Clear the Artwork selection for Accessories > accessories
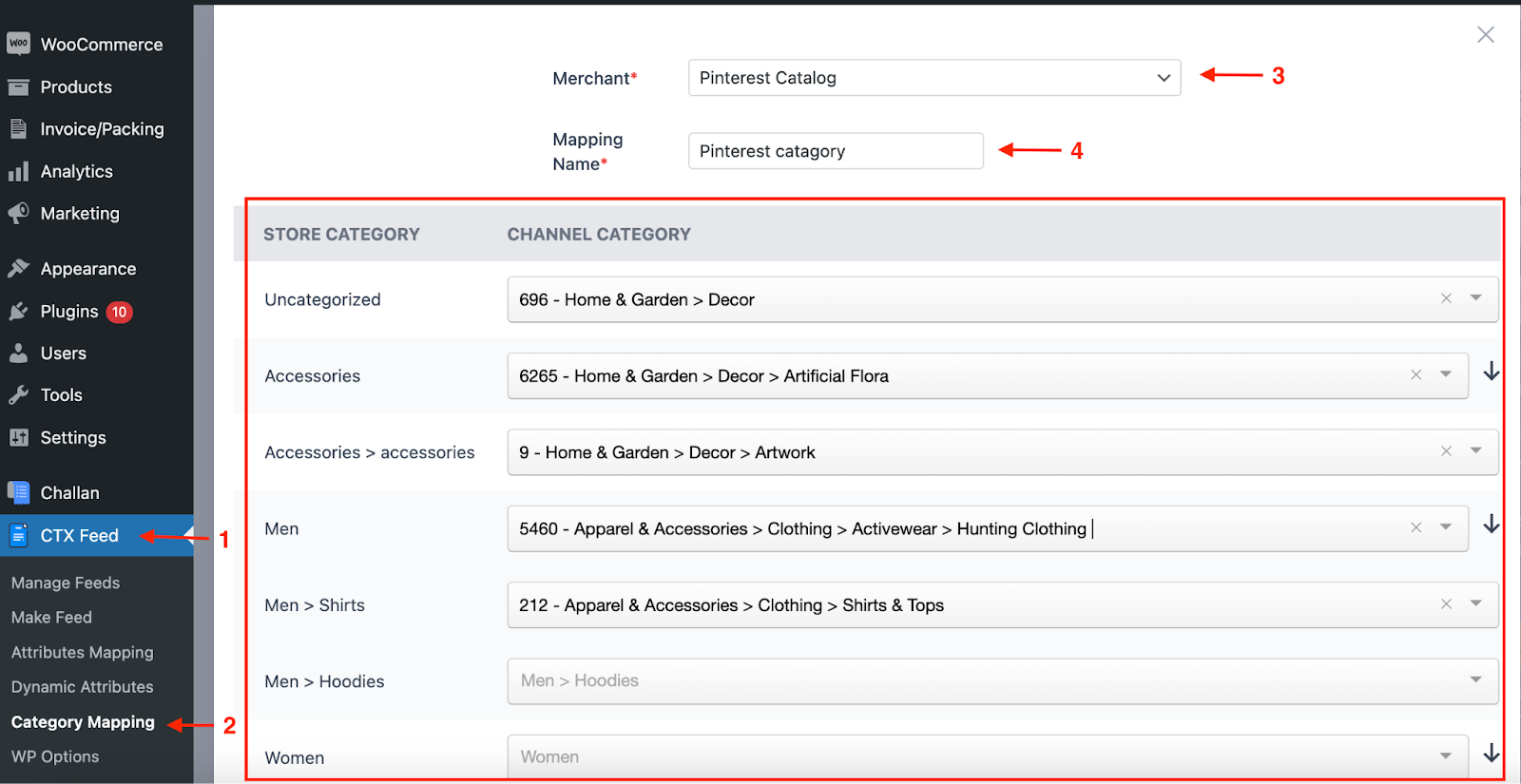The height and width of the screenshot is (784, 1521). tap(1446, 451)
